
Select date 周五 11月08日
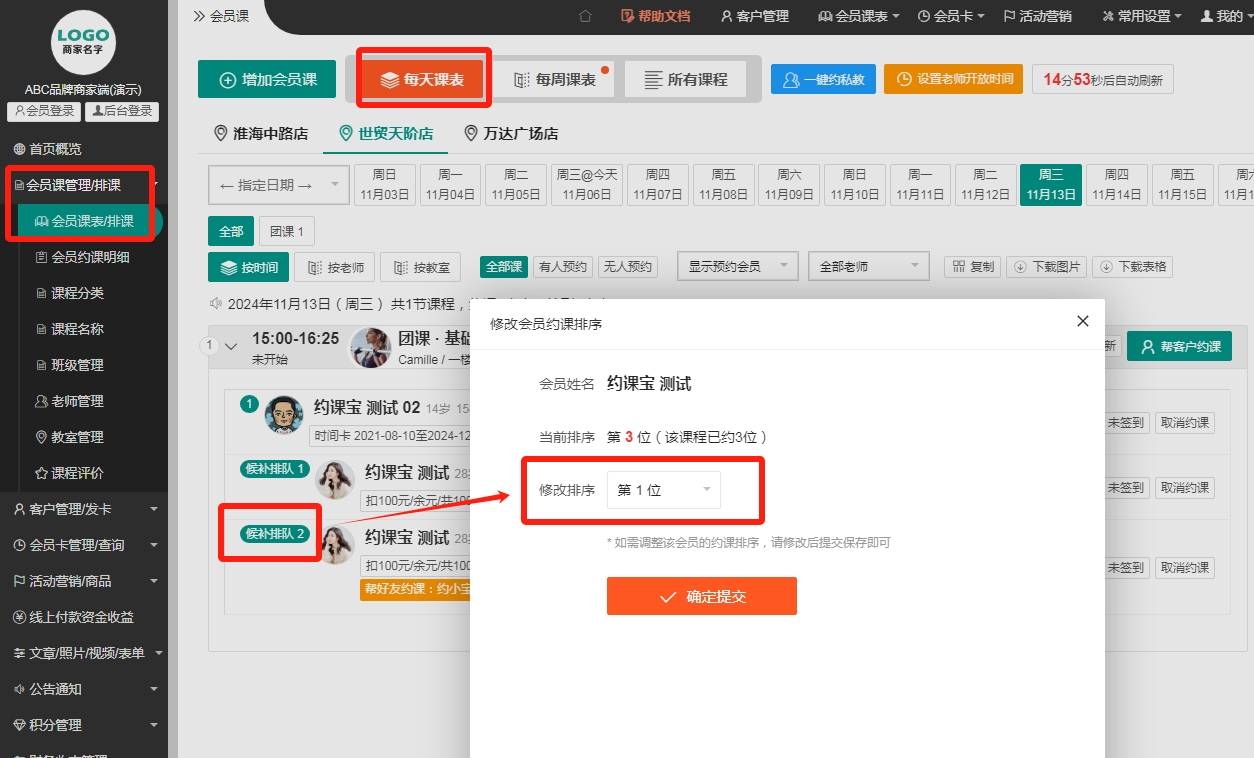click(x=724, y=185)
